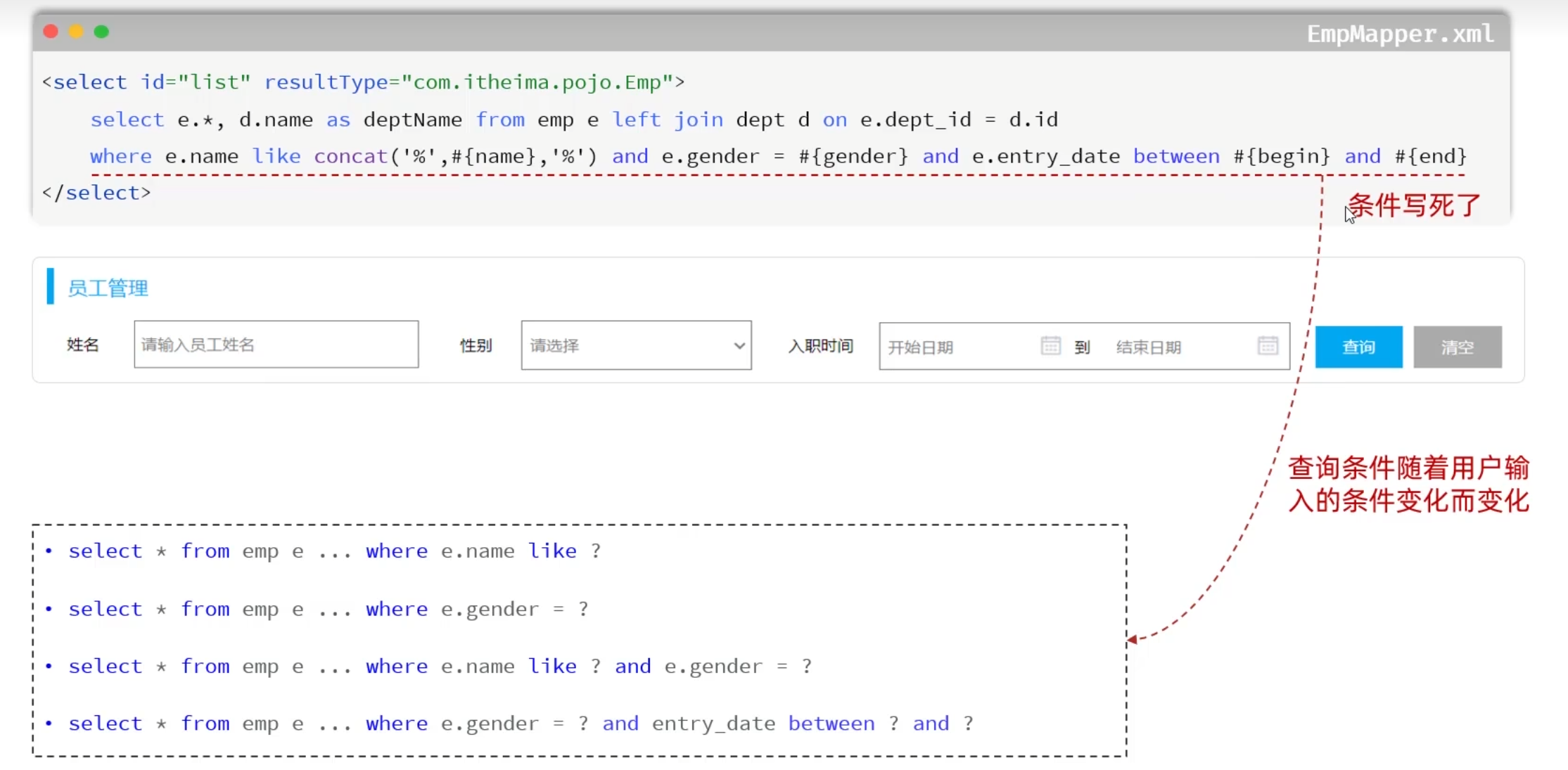Click the green maximize window dot

pyautogui.click(x=101, y=32)
